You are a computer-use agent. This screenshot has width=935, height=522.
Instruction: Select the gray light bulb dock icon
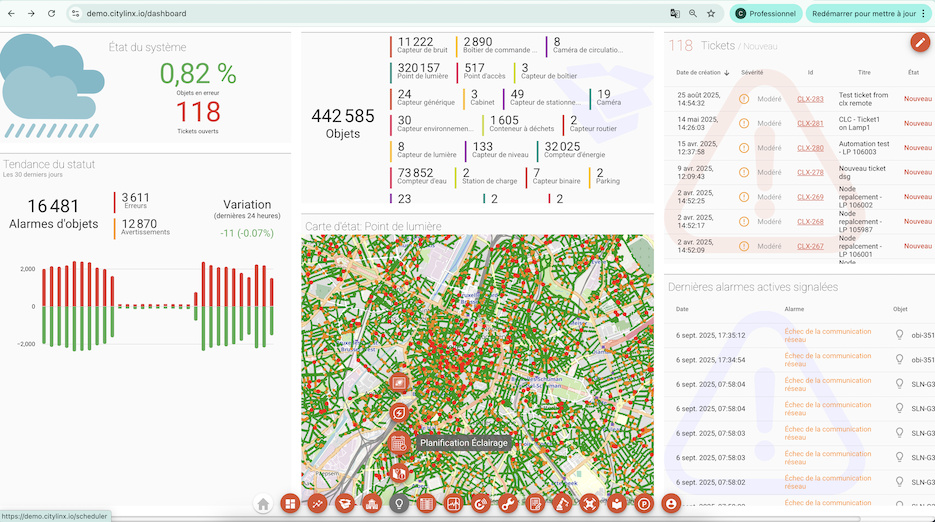point(399,504)
